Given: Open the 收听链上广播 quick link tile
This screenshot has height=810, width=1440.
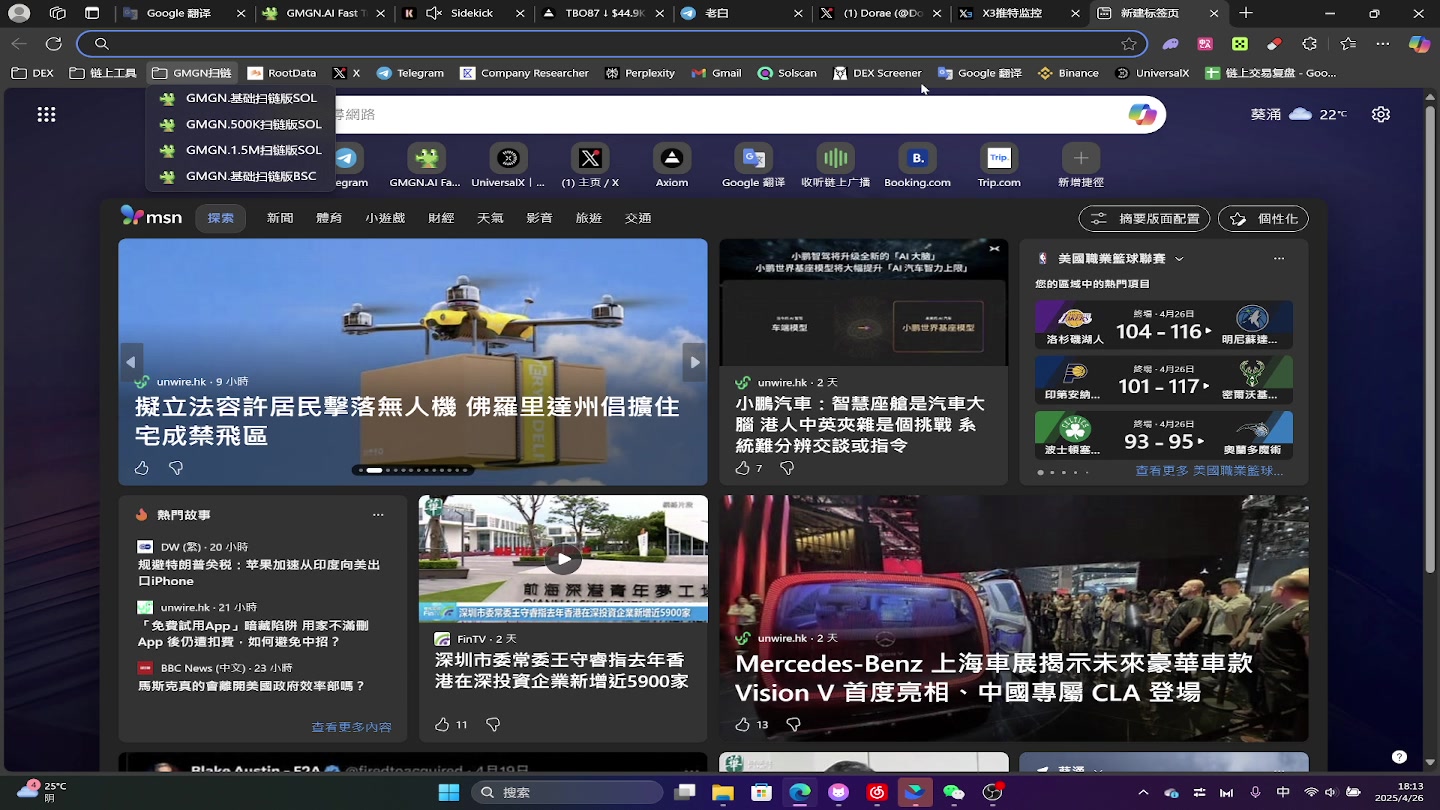Looking at the screenshot, I should 836,165.
